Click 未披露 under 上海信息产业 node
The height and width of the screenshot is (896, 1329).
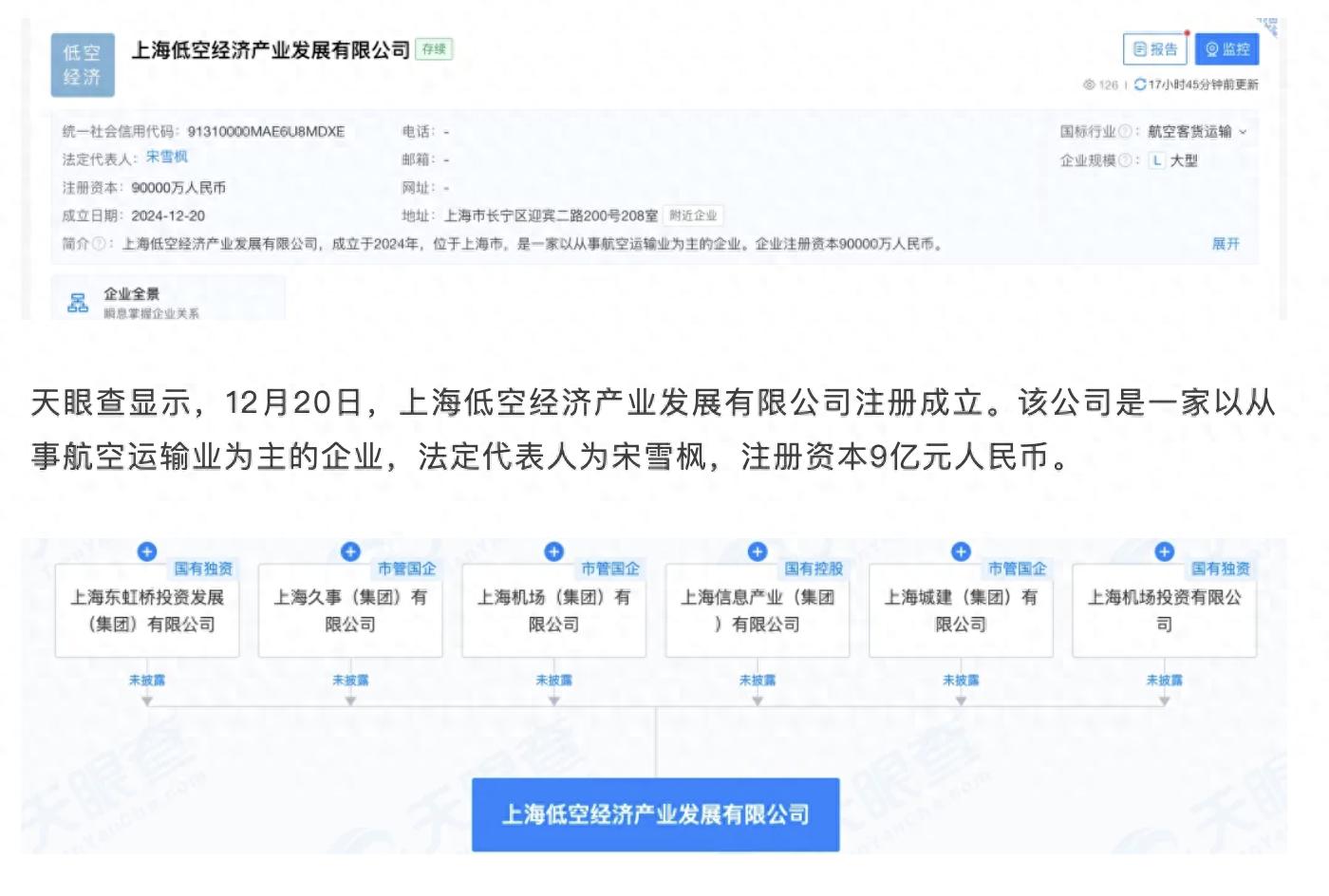(758, 680)
